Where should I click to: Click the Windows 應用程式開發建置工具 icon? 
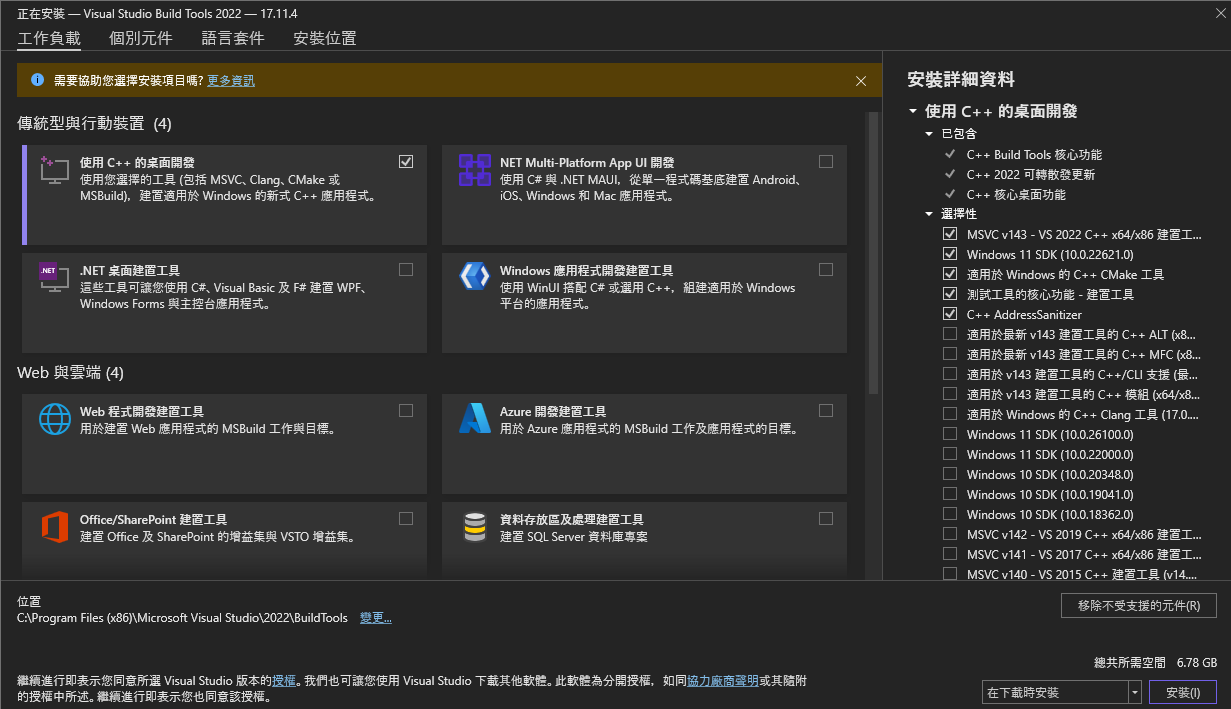(x=474, y=278)
